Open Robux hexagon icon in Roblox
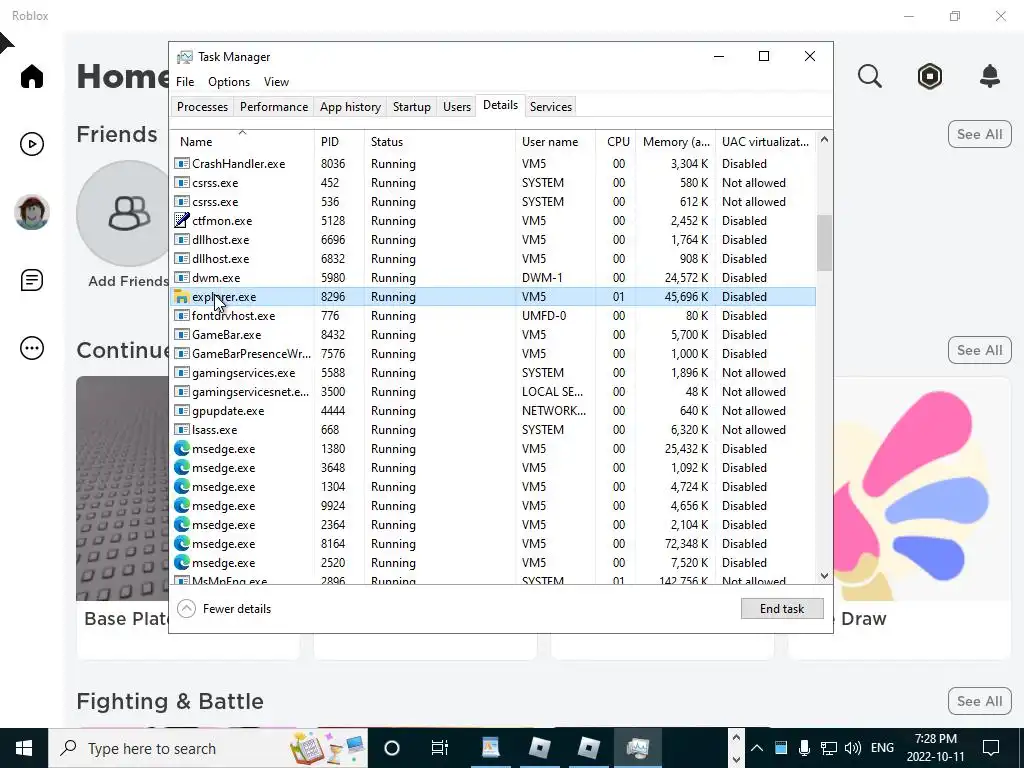This screenshot has height=768, width=1024. (929, 76)
